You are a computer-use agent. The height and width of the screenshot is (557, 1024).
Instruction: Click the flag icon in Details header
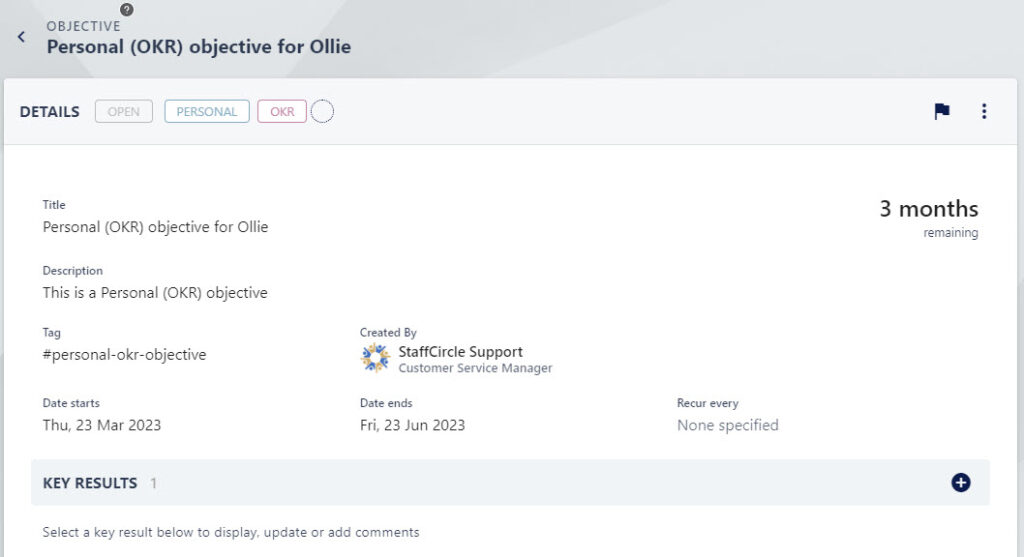pos(942,112)
